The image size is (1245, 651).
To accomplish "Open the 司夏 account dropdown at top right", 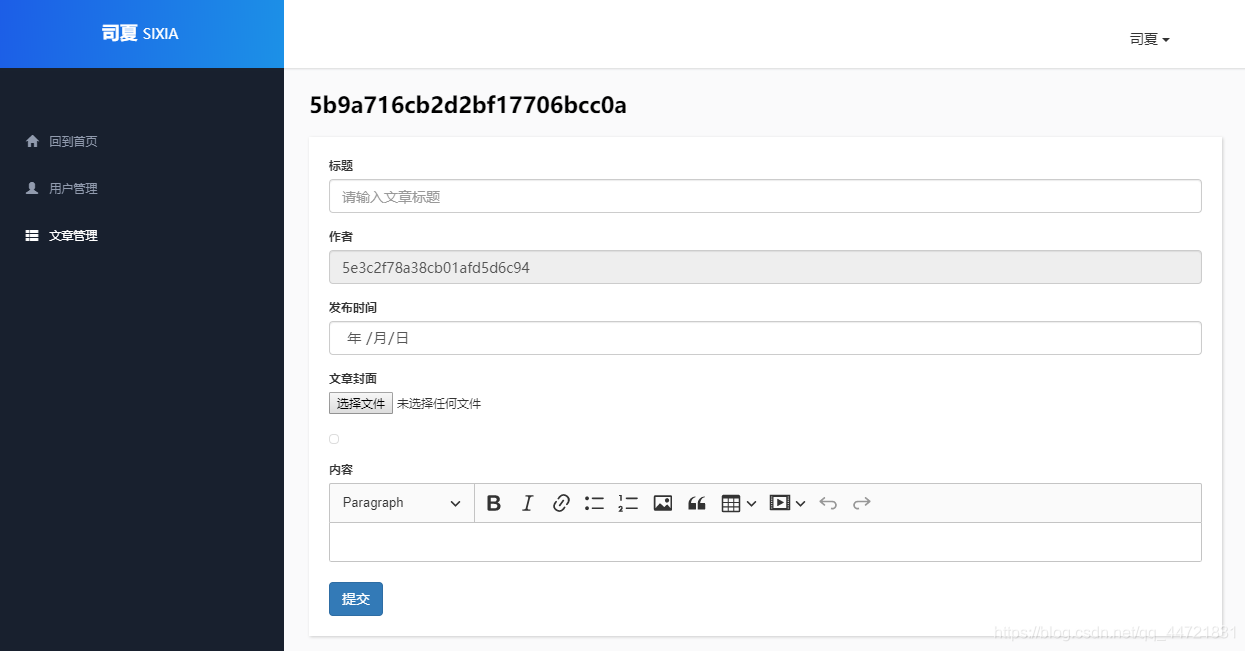I will pyautogui.click(x=1148, y=39).
